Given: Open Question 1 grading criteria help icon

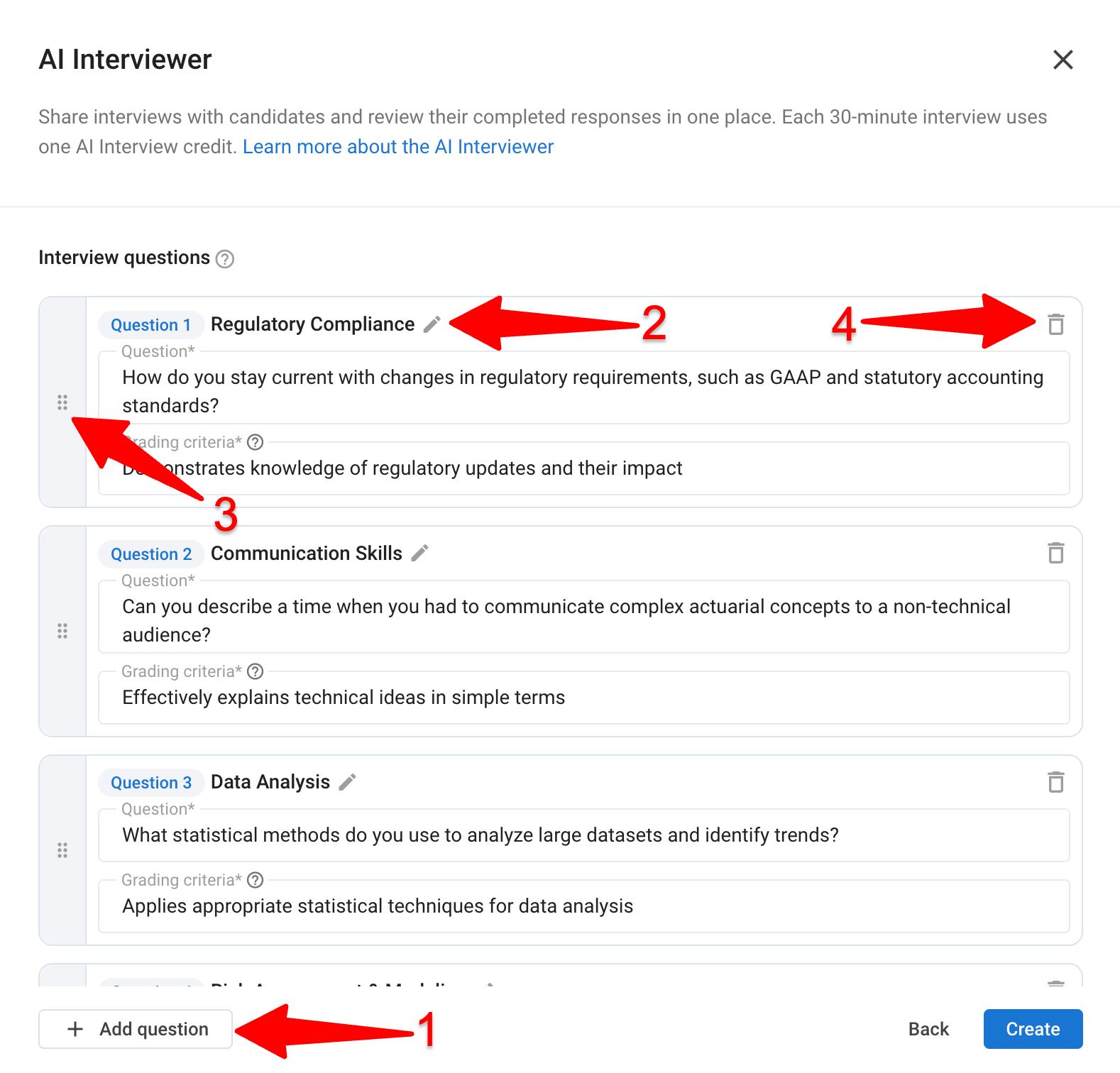Looking at the screenshot, I should point(256,442).
